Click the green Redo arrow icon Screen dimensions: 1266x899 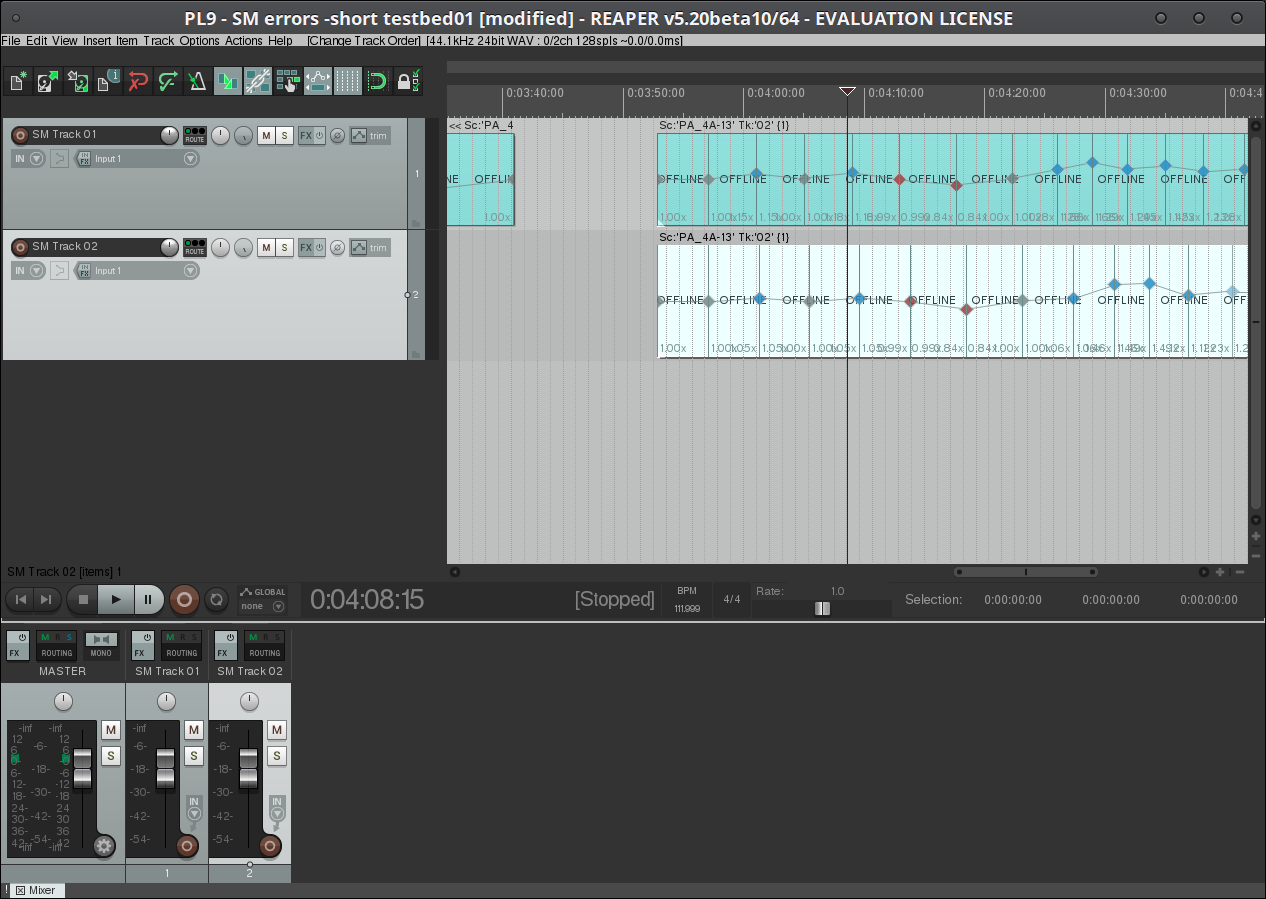point(168,81)
